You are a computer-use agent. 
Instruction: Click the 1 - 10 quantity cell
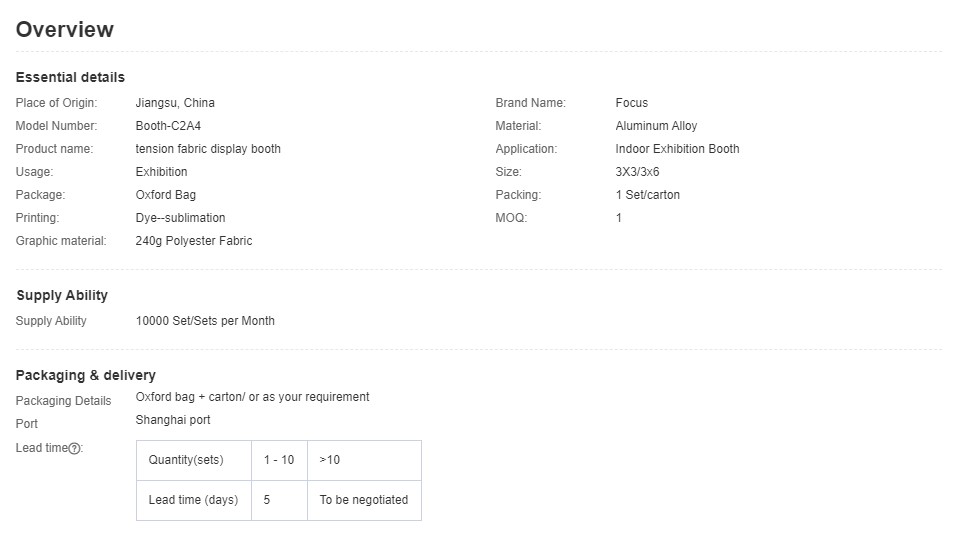tap(279, 460)
